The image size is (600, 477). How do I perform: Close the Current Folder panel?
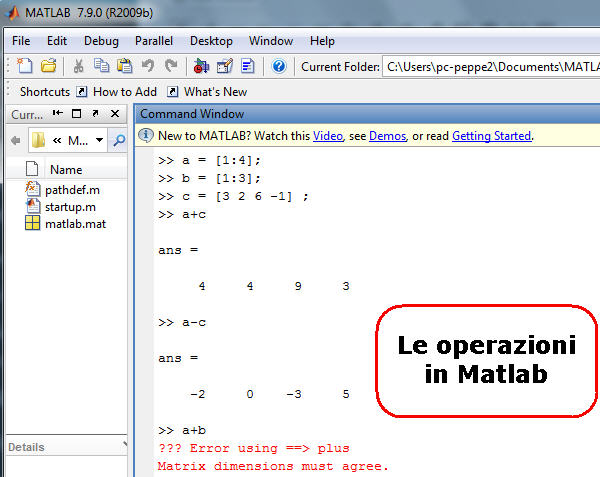(115, 113)
